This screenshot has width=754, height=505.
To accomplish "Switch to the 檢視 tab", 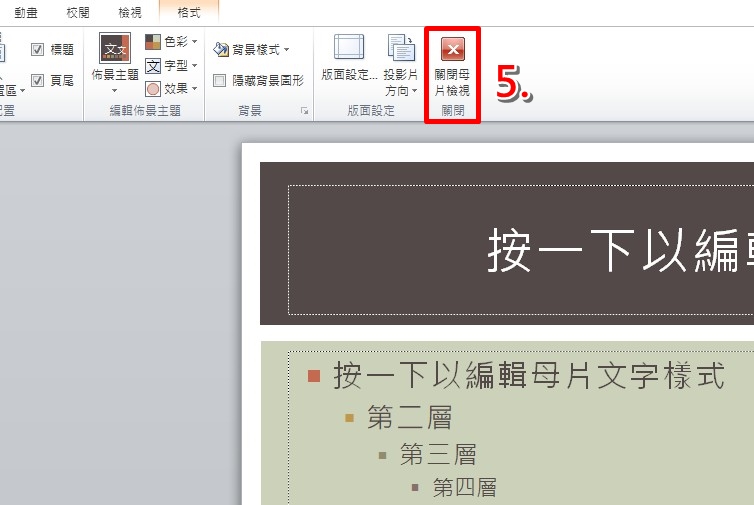I will coord(130,13).
